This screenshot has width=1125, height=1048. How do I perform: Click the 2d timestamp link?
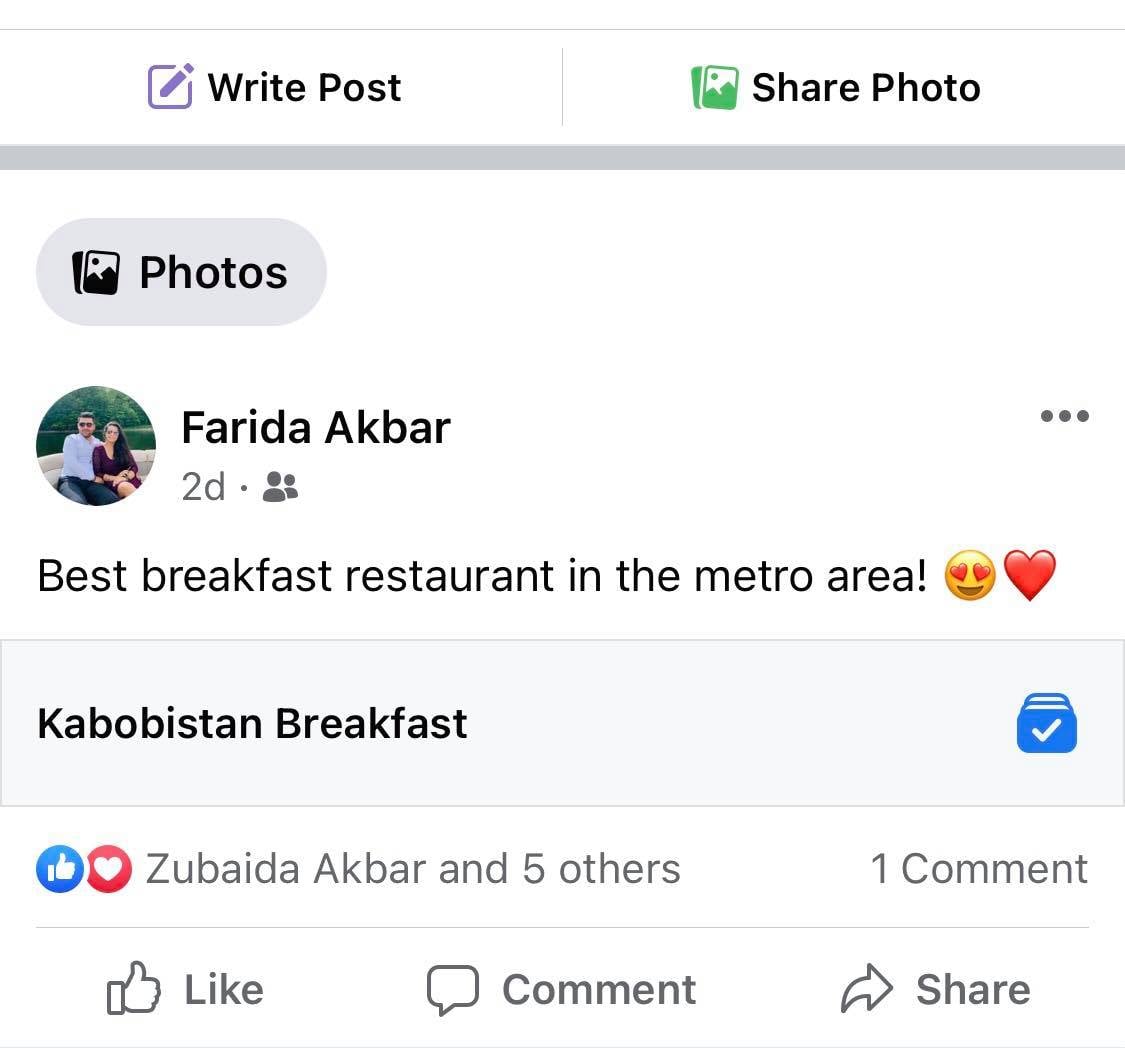203,487
